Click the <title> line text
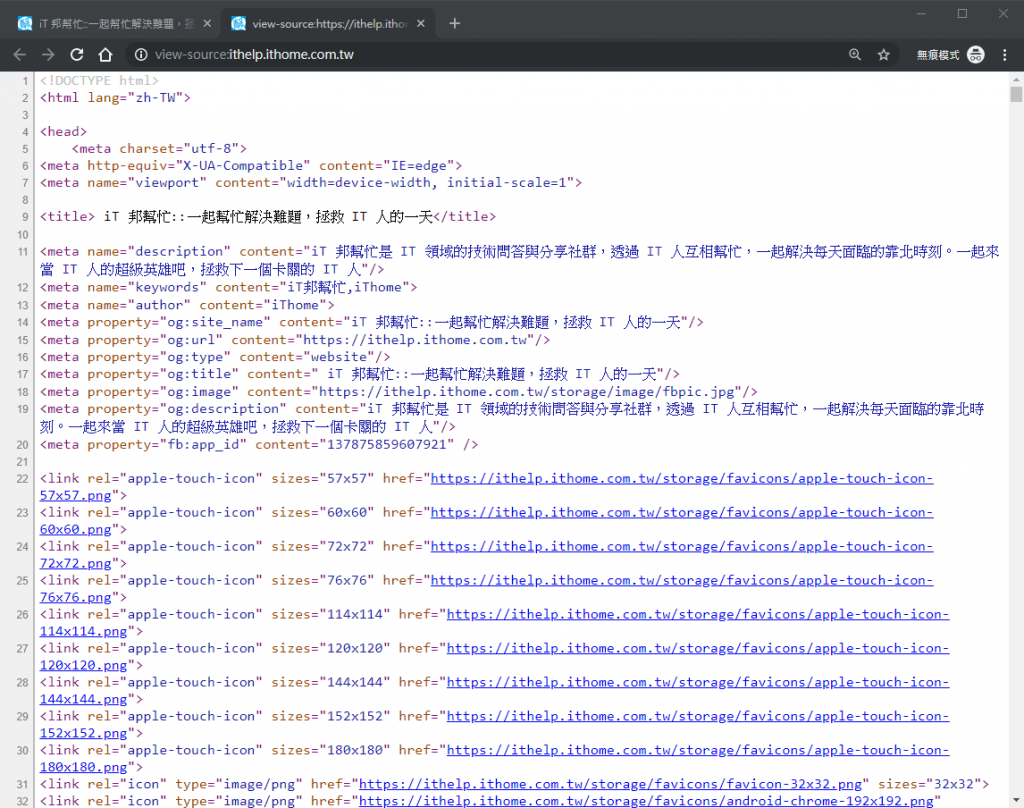This screenshot has width=1024, height=808. pos(268,217)
